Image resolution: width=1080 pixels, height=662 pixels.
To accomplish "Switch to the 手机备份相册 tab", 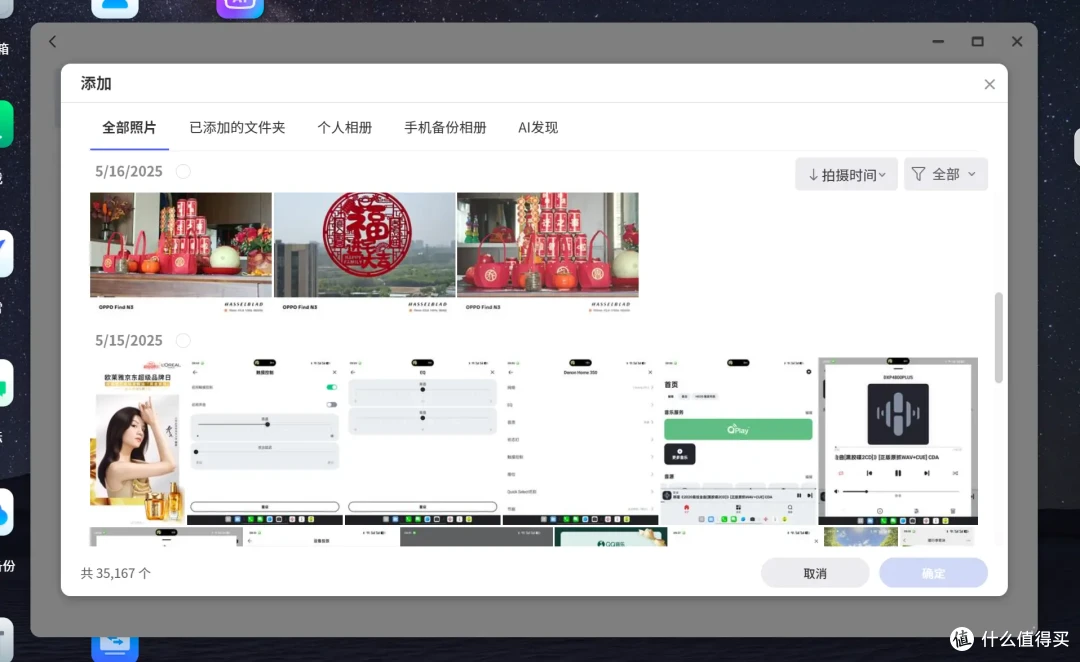I will (x=445, y=127).
